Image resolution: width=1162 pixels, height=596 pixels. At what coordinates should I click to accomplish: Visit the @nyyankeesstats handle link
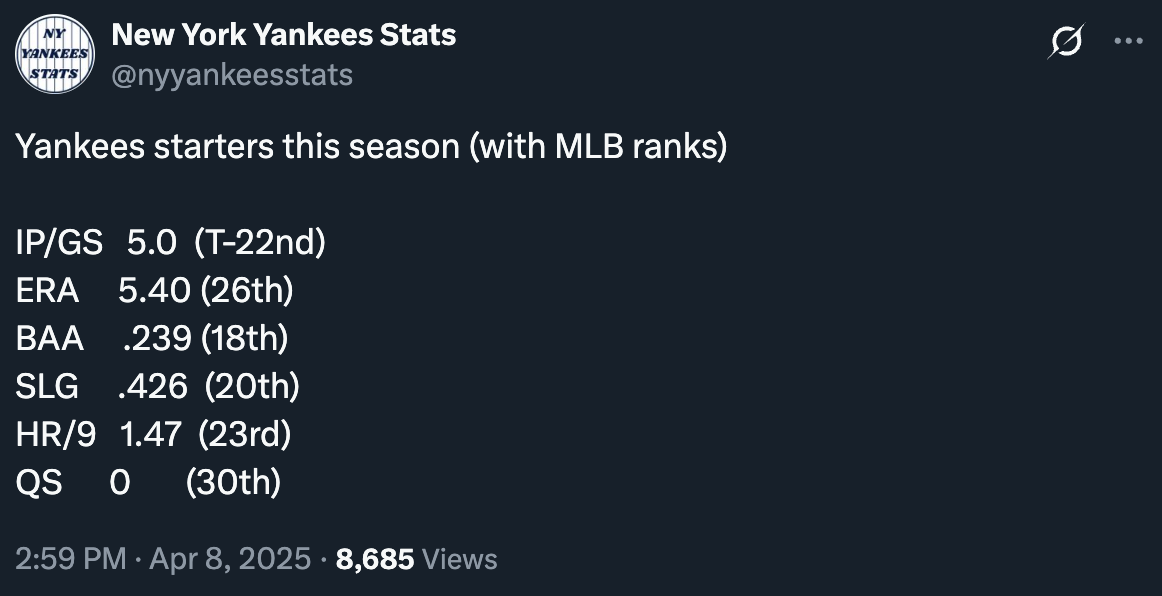pos(232,75)
